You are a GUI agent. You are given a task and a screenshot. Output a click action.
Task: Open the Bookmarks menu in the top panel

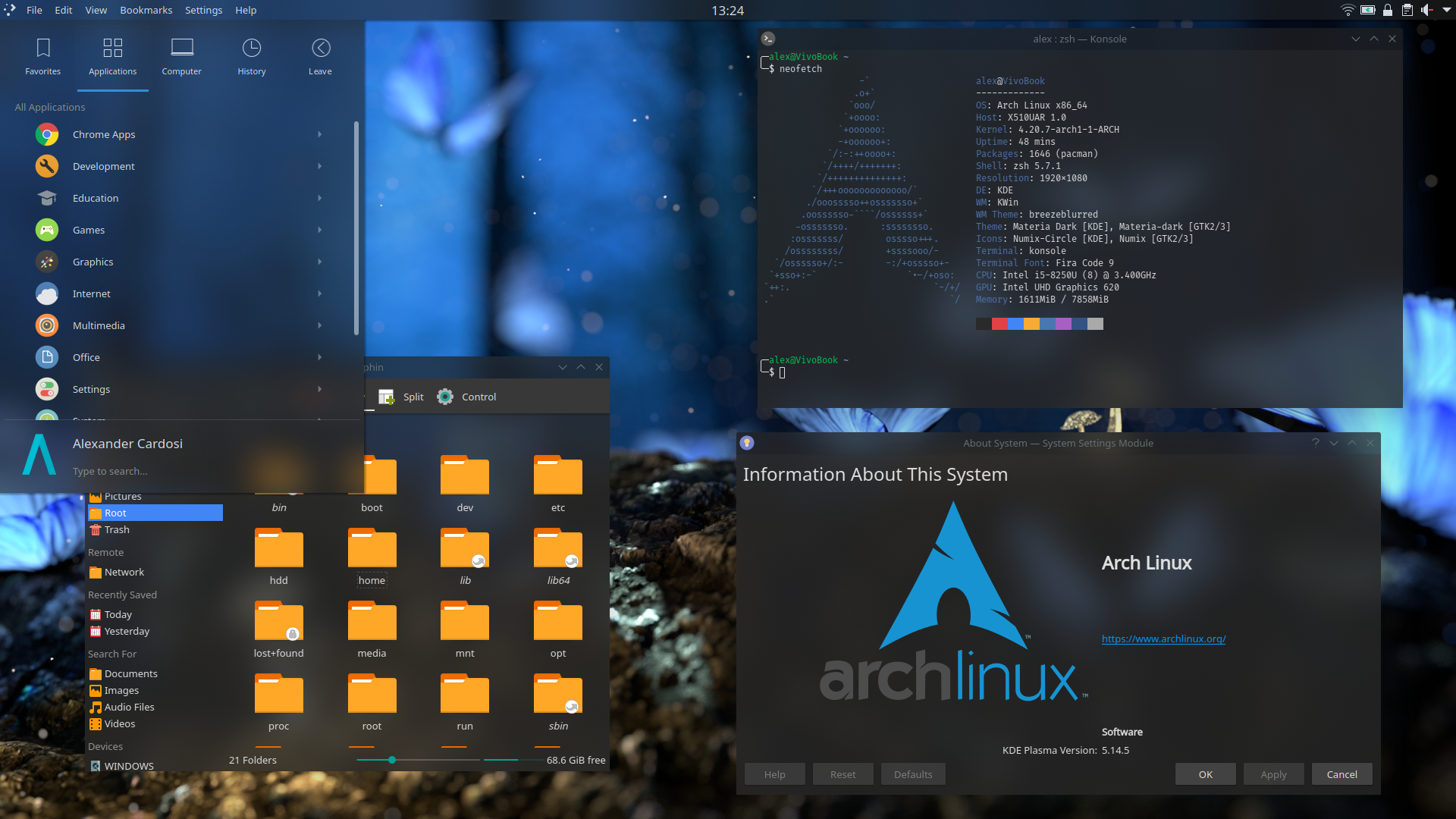point(146,10)
